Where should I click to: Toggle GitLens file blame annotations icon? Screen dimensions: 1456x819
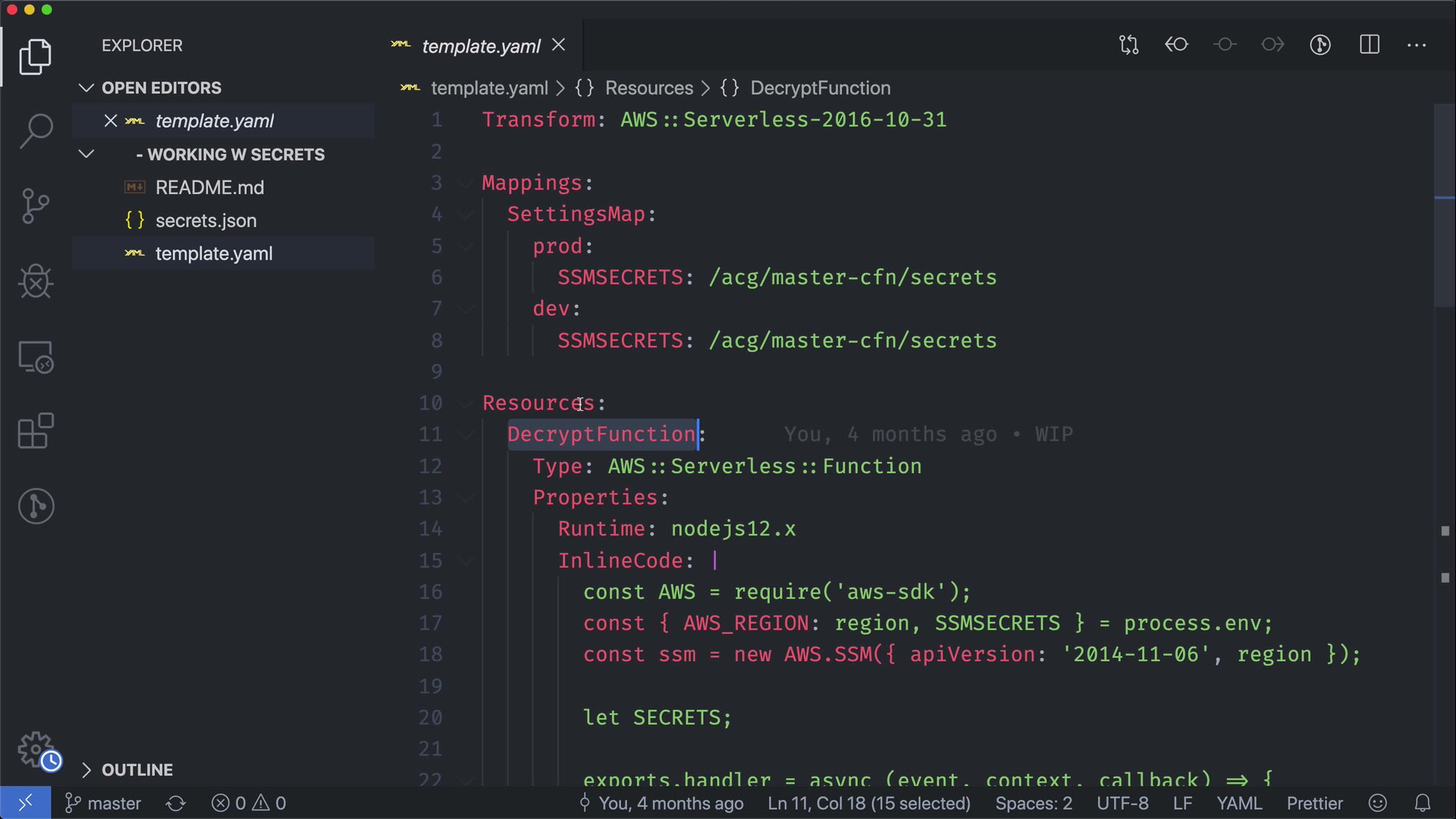coord(1320,45)
